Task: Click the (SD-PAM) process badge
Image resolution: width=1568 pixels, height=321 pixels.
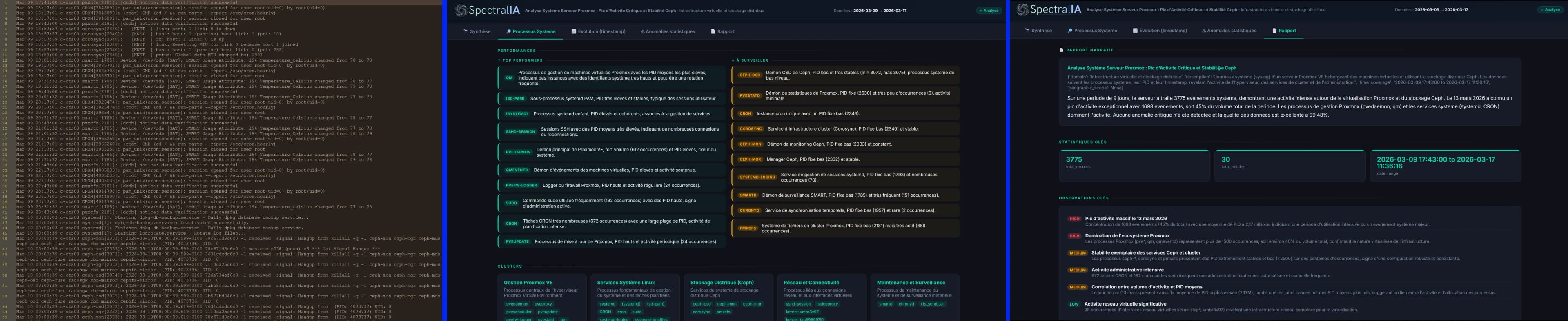Action: point(515,98)
